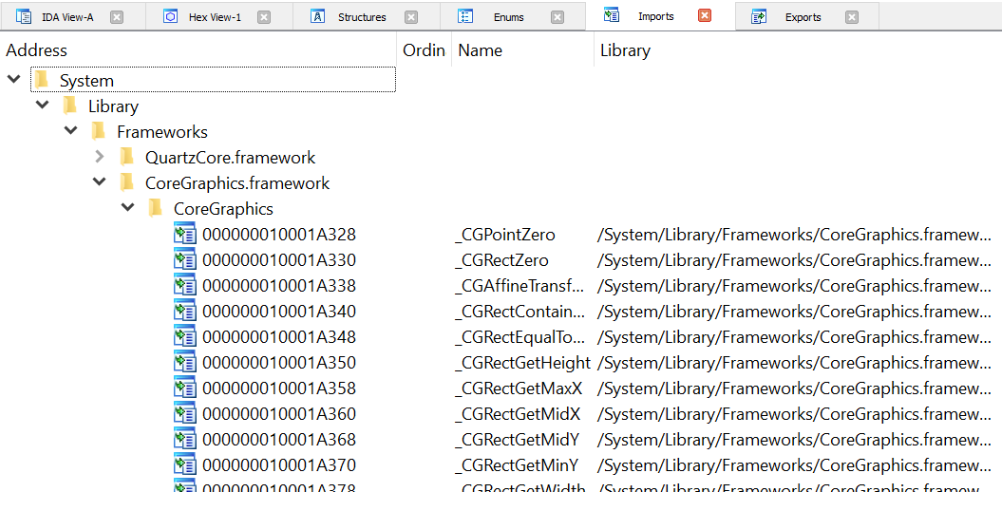Click import icon for address 000000010001A330
The image size is (1007, 520).
click(x=185, y=259)
